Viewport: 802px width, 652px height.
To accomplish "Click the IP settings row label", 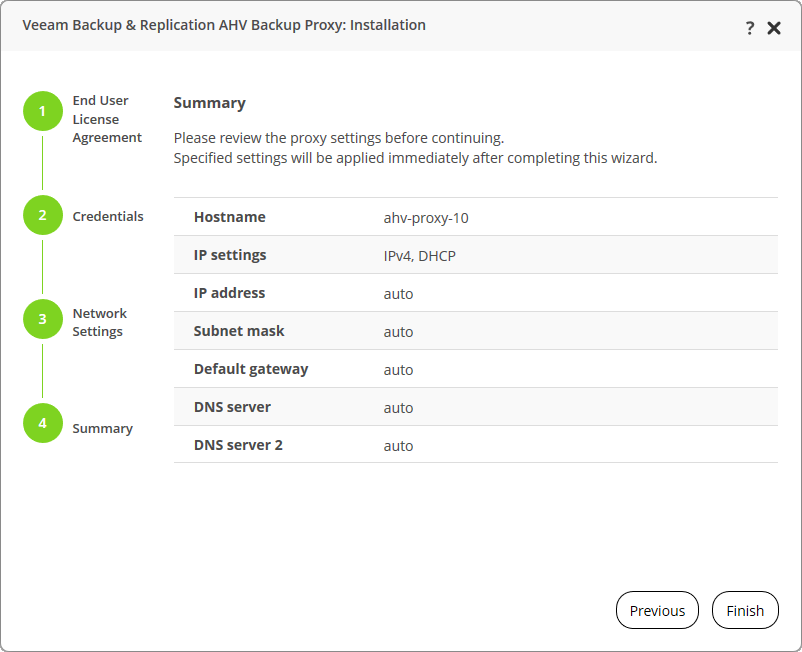I will coord(230,255).
